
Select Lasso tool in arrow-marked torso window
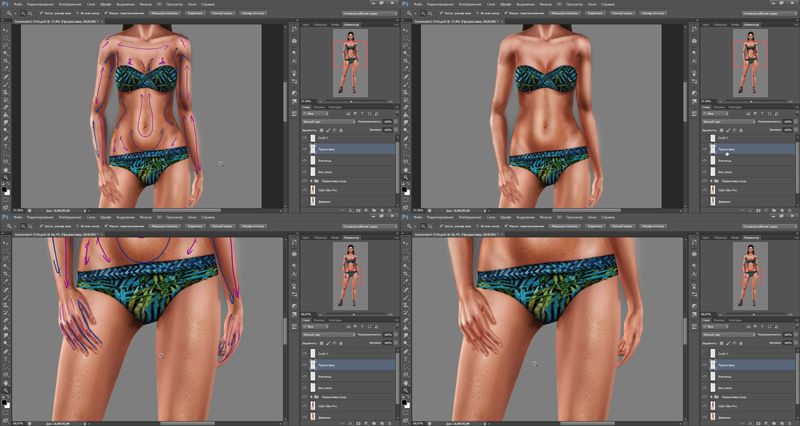6,45
